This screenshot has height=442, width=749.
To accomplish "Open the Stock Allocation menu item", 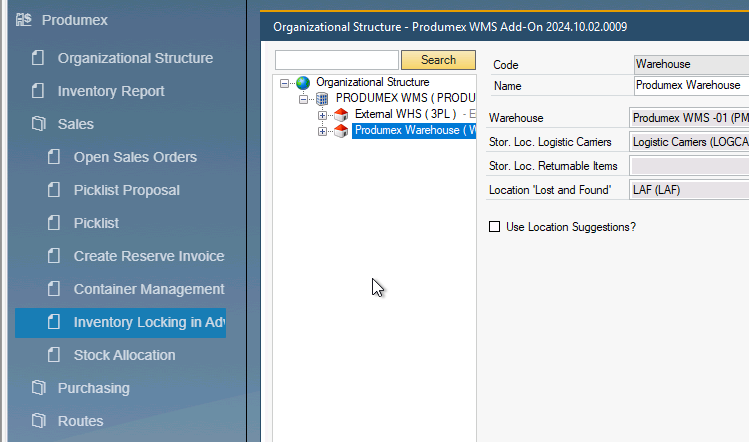I will tap(124, 355).
